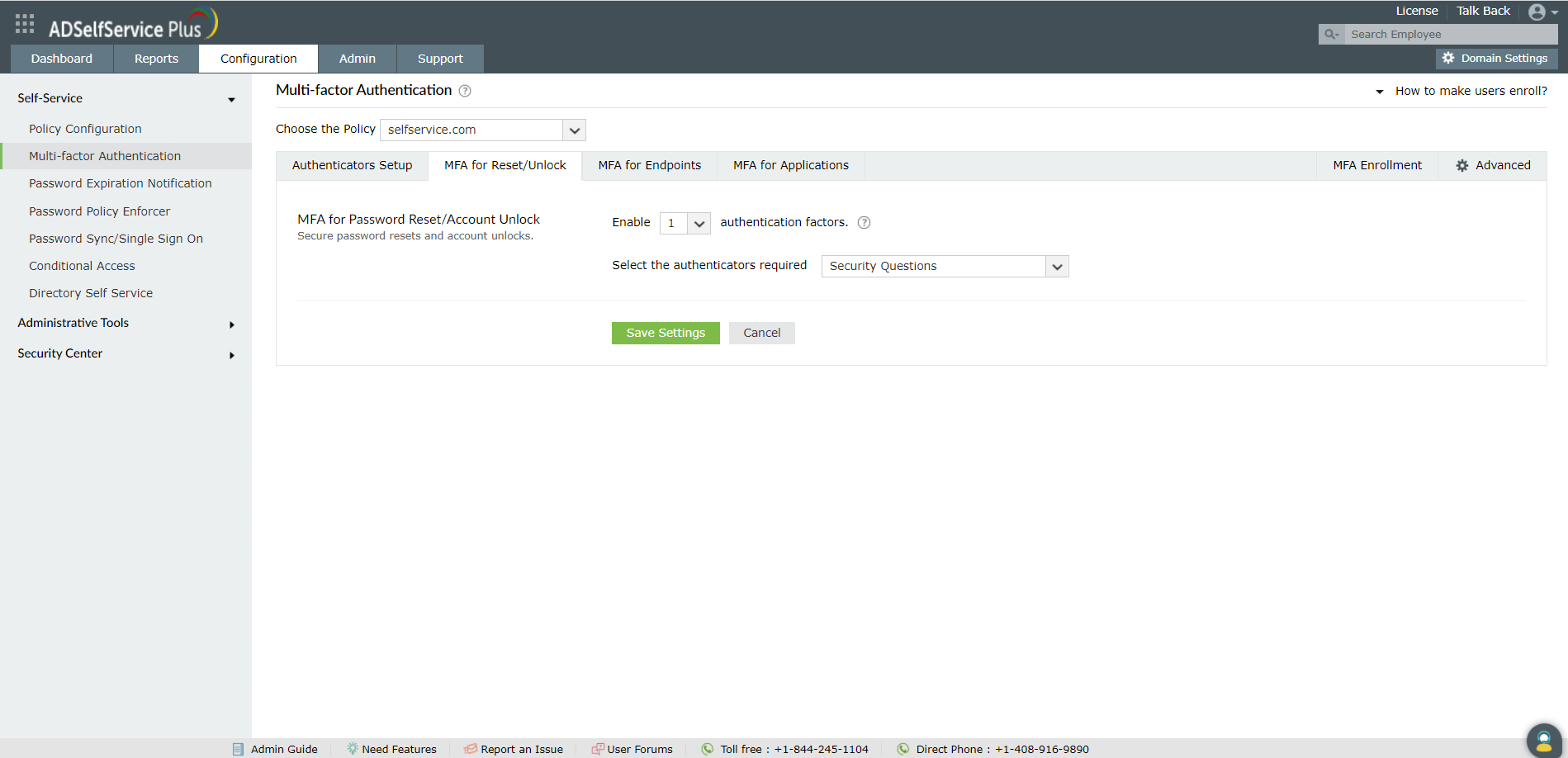
Task: Switch to the MFA for Endpoints tab
Action: [649, 165]
